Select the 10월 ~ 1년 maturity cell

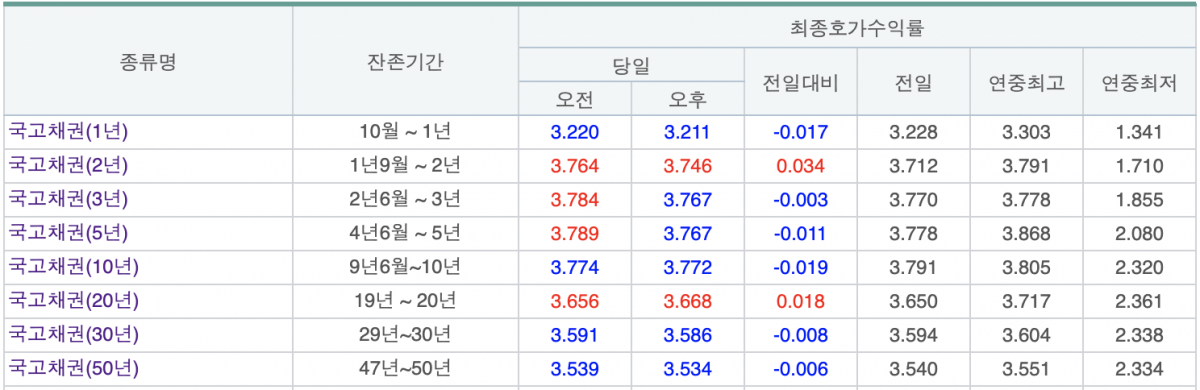[x=405, y=131]
